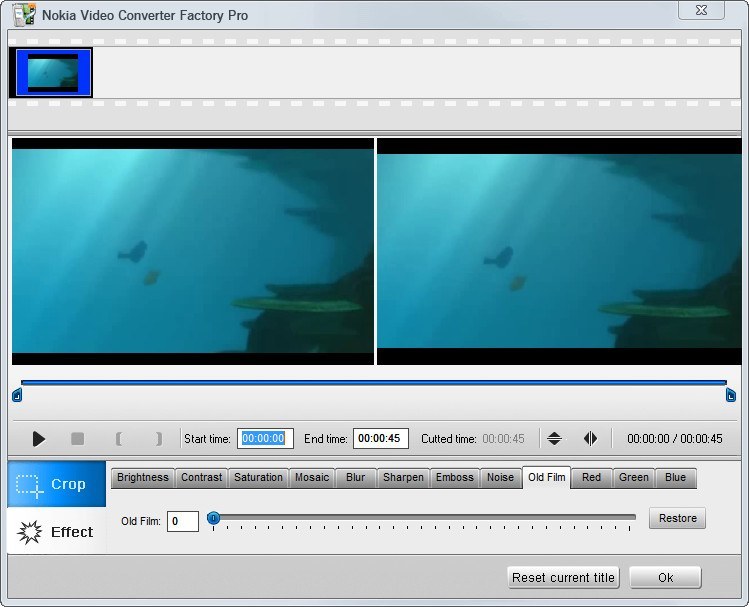The image size is (749, 607).
Task: Switch to the Brightness tab
Action: [143, 478]
